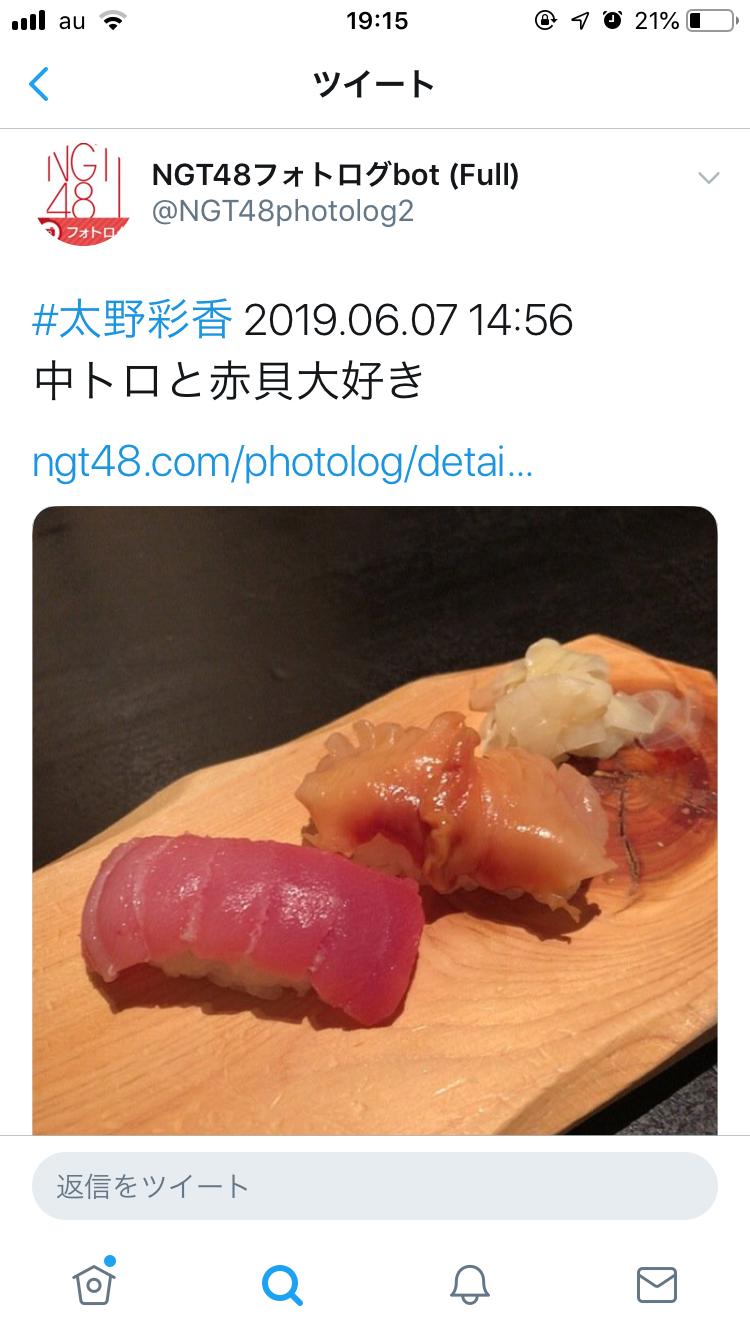Open the @NGT48photolog2 handle
Screen dimensions: 750x1334
pos(282,212)
